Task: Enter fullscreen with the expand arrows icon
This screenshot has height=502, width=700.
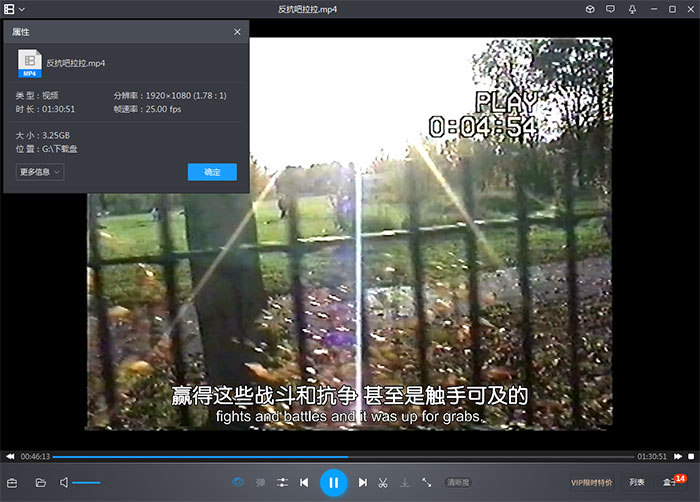Action: [427, 483]
